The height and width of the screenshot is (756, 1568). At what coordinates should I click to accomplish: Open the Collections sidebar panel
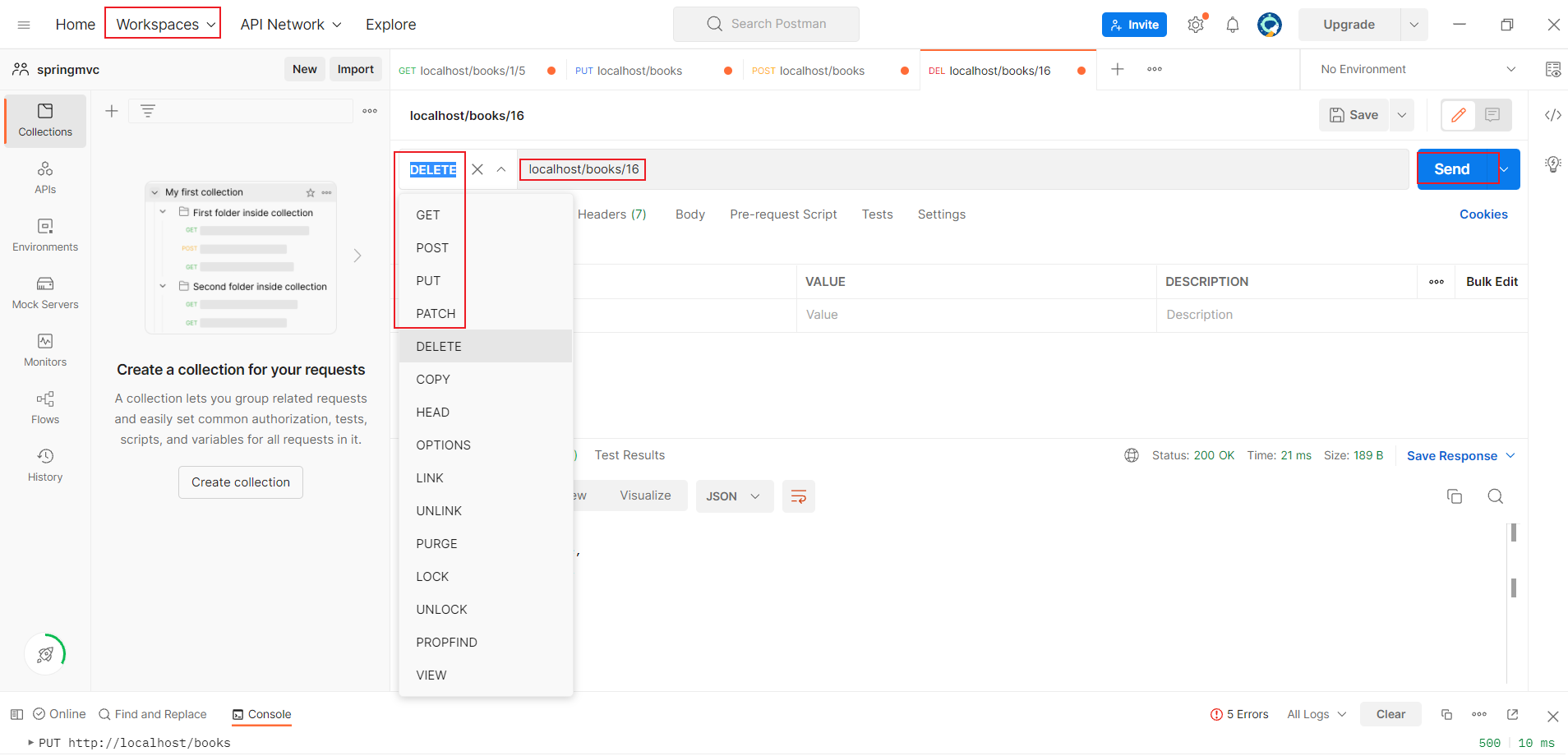point(45,121)
